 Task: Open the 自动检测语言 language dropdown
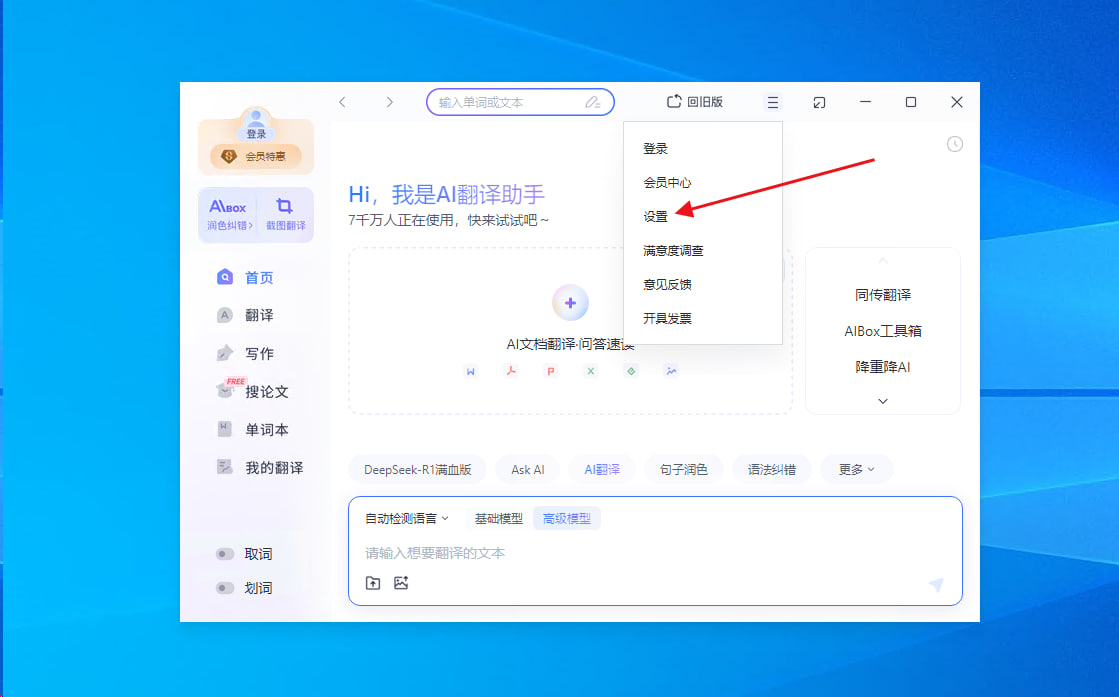tap(407, 519)
